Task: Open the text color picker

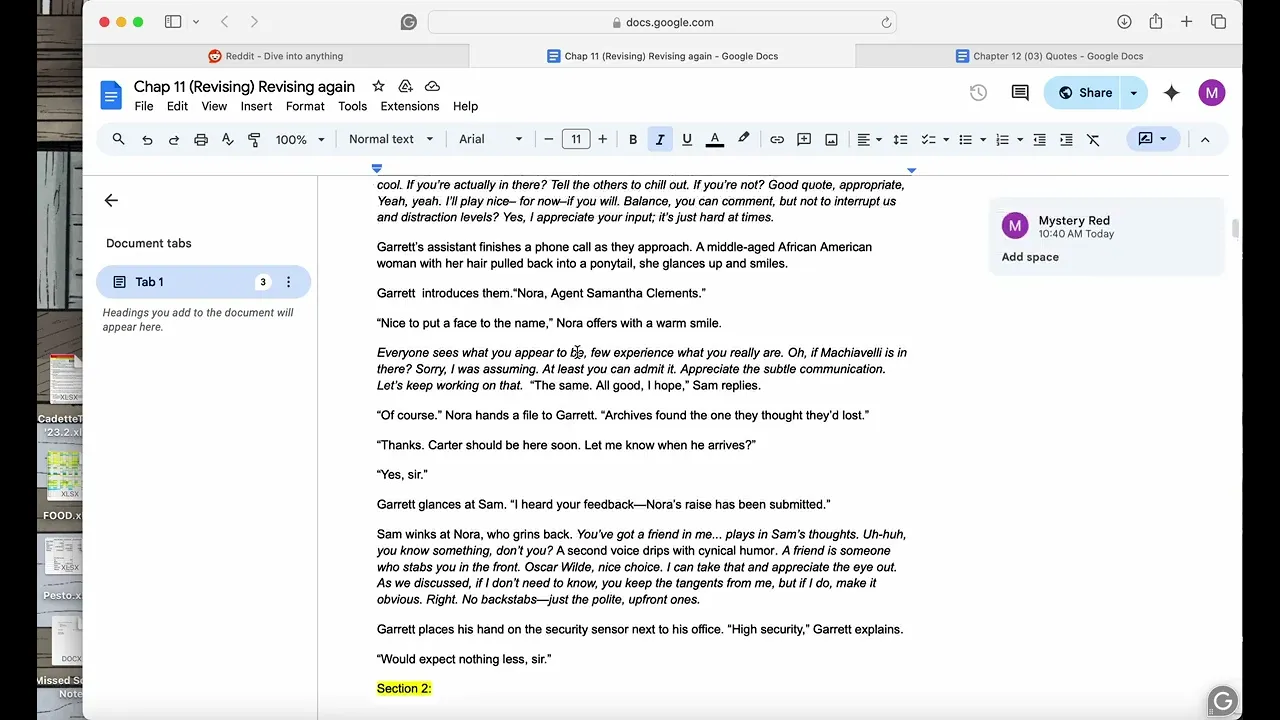Action: point(715,140)
